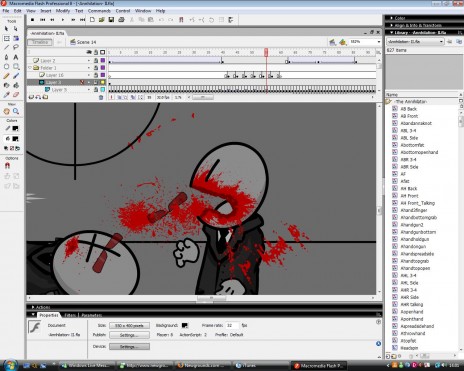This screenshot has height=371, width=464.
Task: Toggle lock on Layer 16
Action: [96, 75]
